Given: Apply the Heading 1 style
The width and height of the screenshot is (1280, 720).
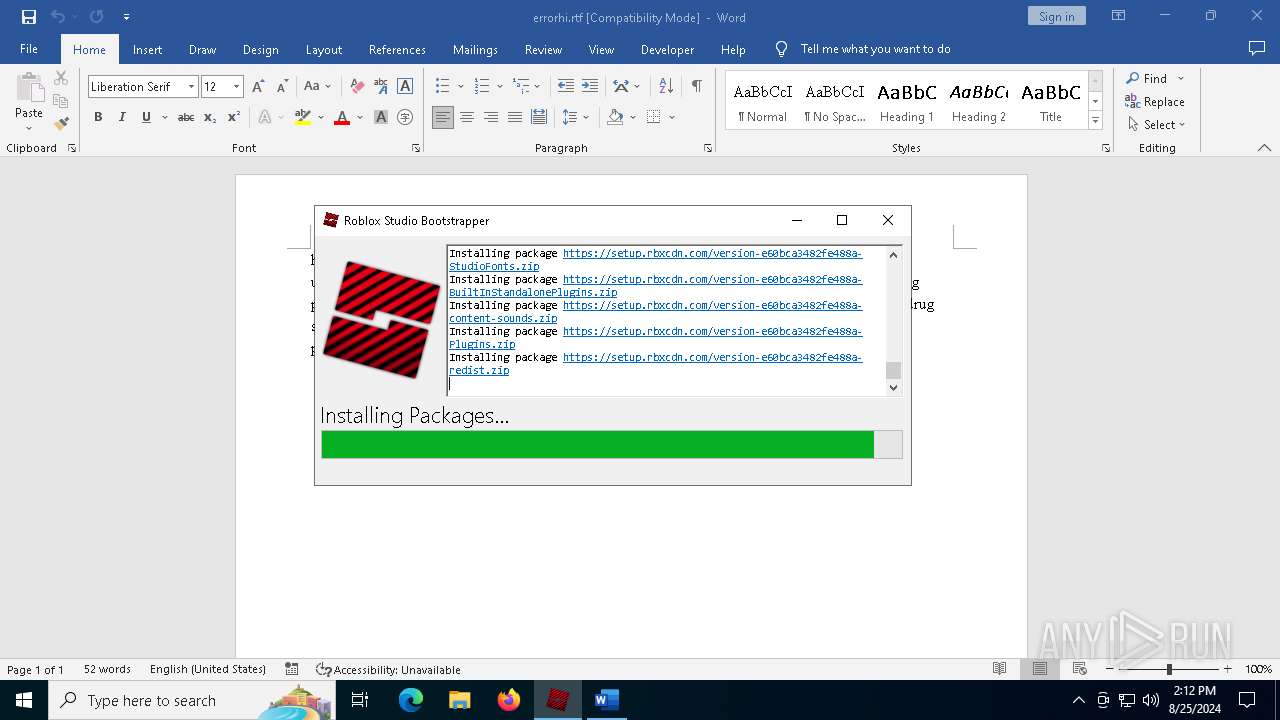Looking at the screenshot, I should pos(907,101).
